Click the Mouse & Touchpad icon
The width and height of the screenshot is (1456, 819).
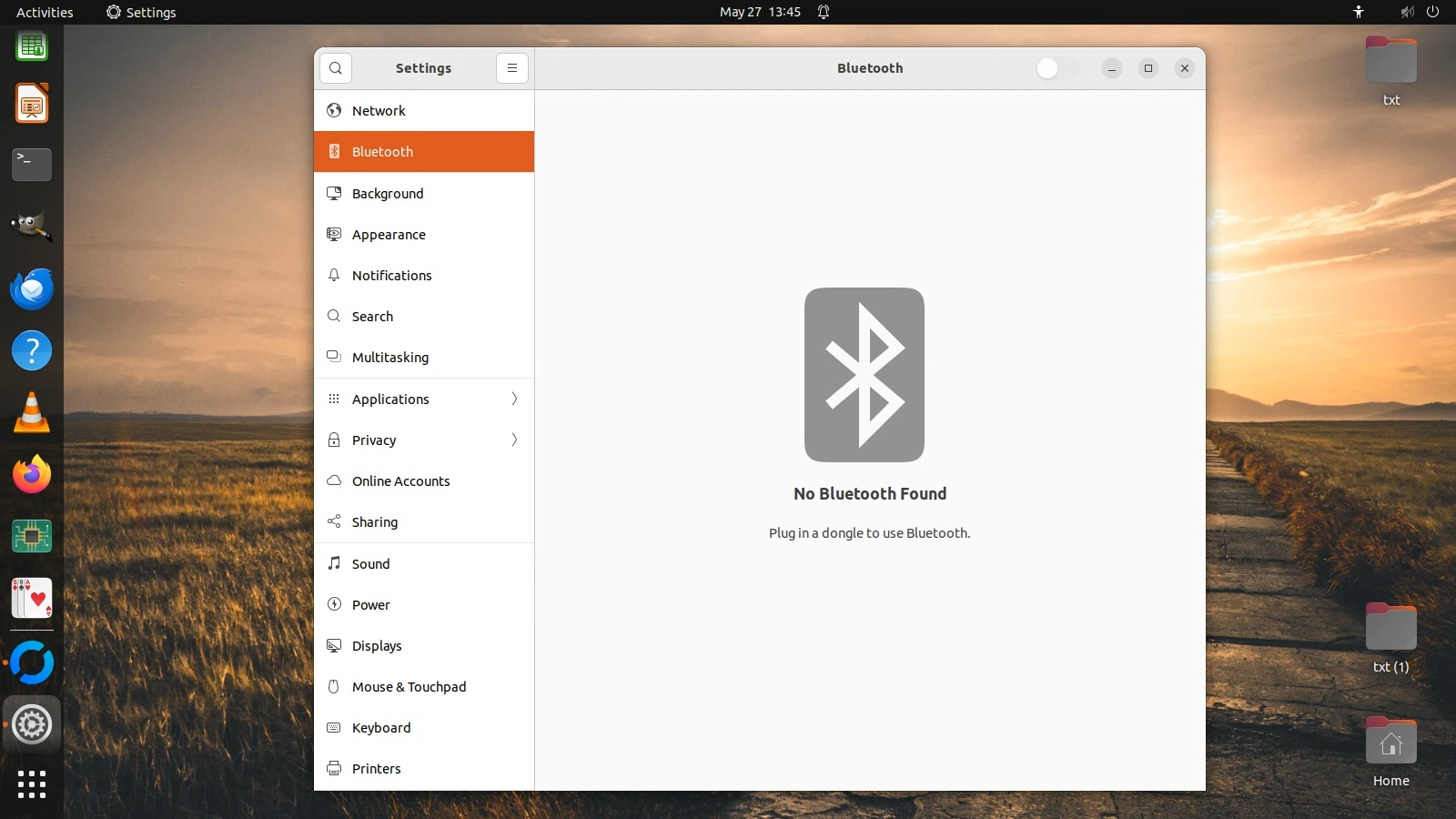click(334, 687)
